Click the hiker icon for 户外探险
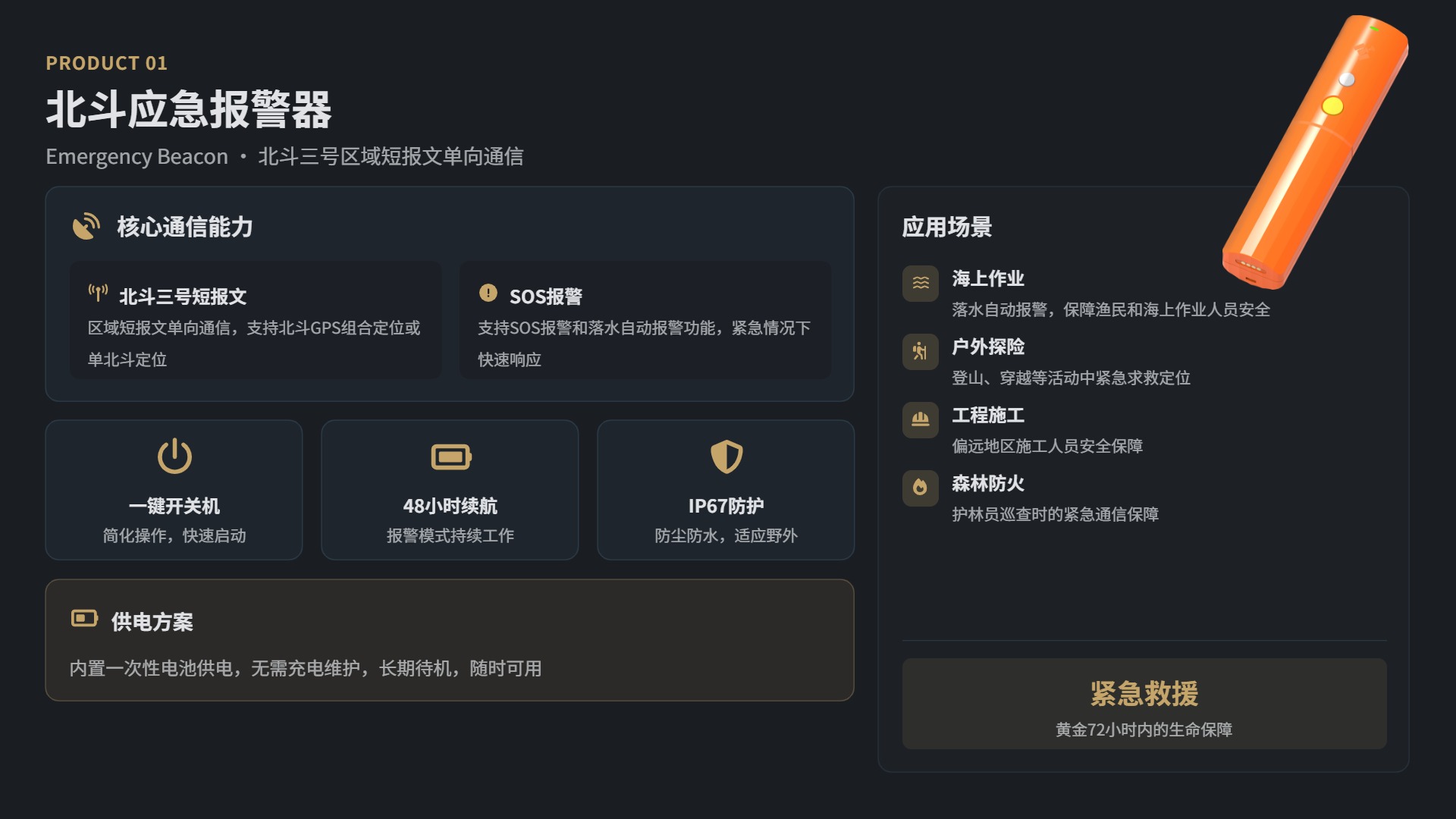 point(920,351)
